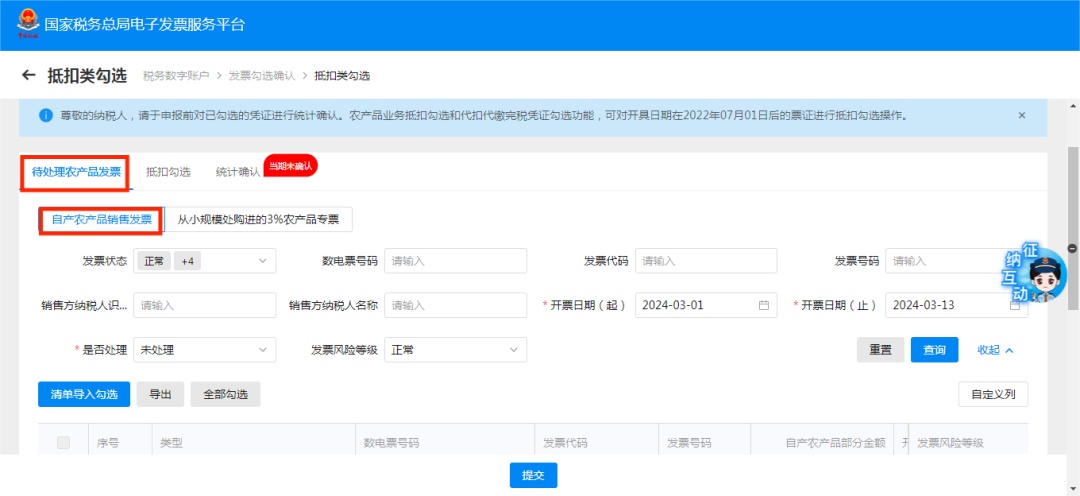Click the 当期未确认 red badge
The height and width of the screenshot is (496, 1080).
click(x=291, y=166)
